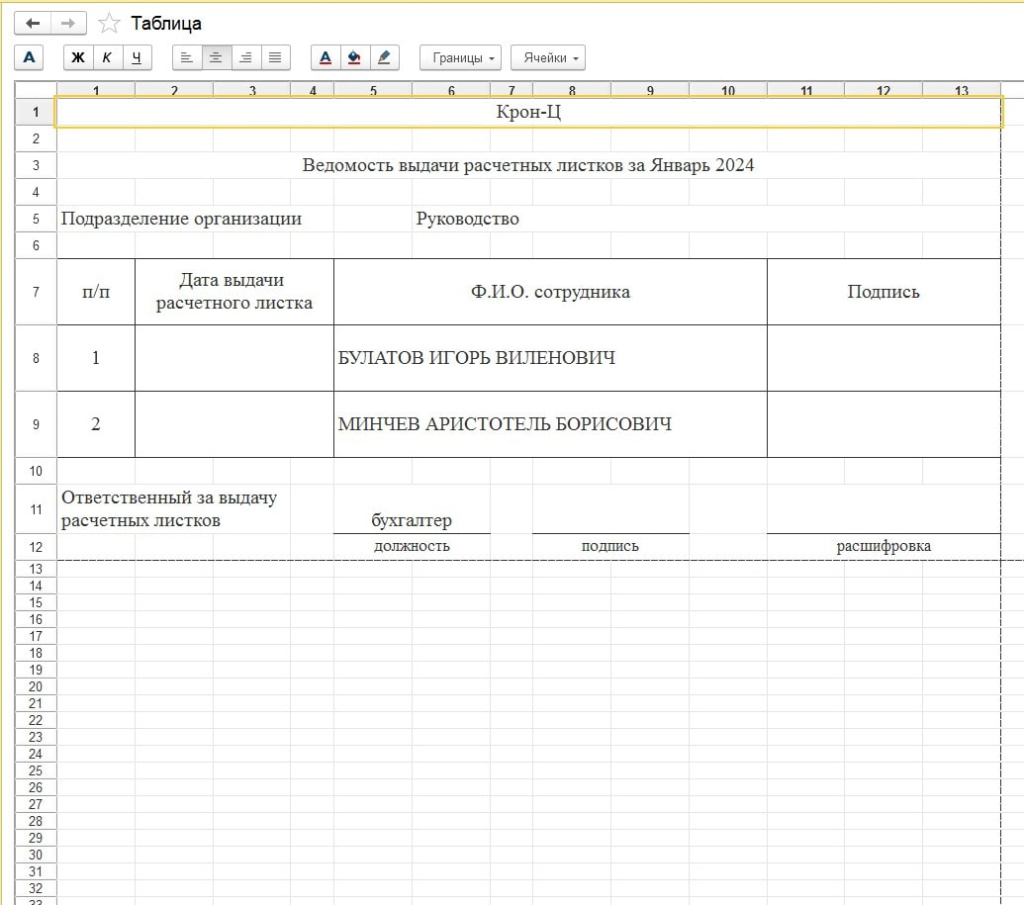Open the Границы dropdown
Image resolution: width=1024 pixels, height=905 pixels.
460,57
